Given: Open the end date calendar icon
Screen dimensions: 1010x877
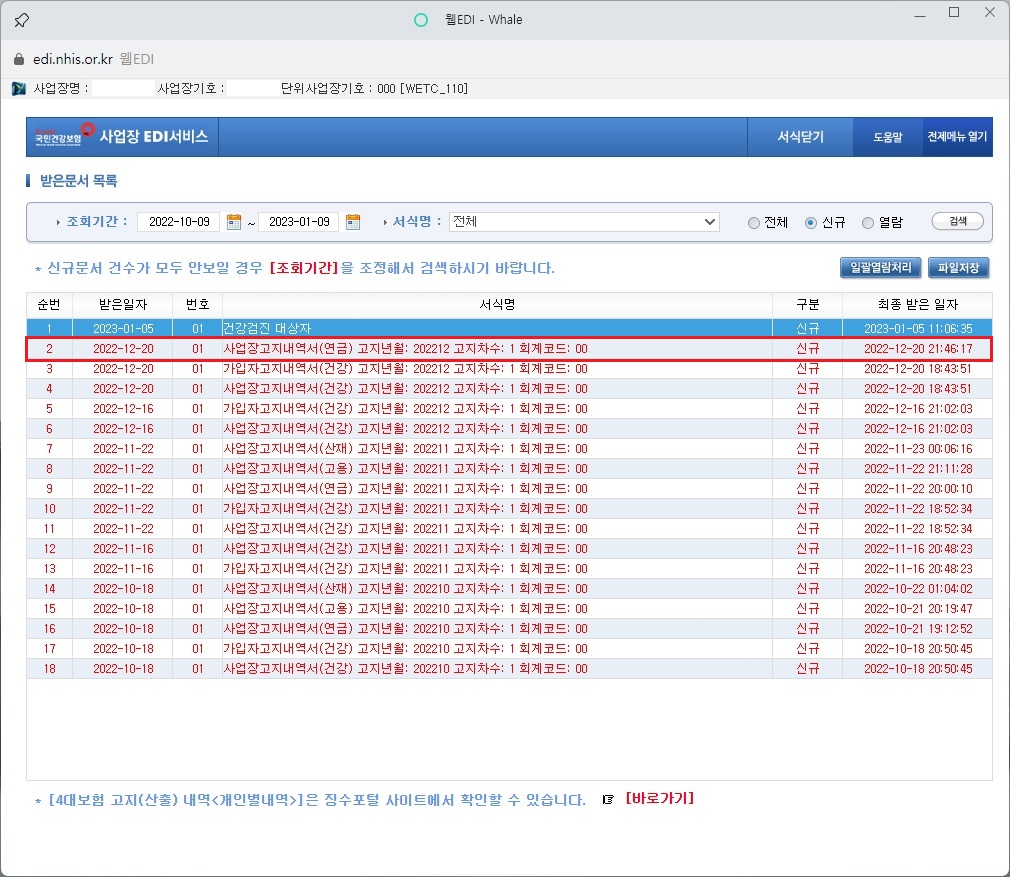Looking at the screenshot, I should coord(353,222).
